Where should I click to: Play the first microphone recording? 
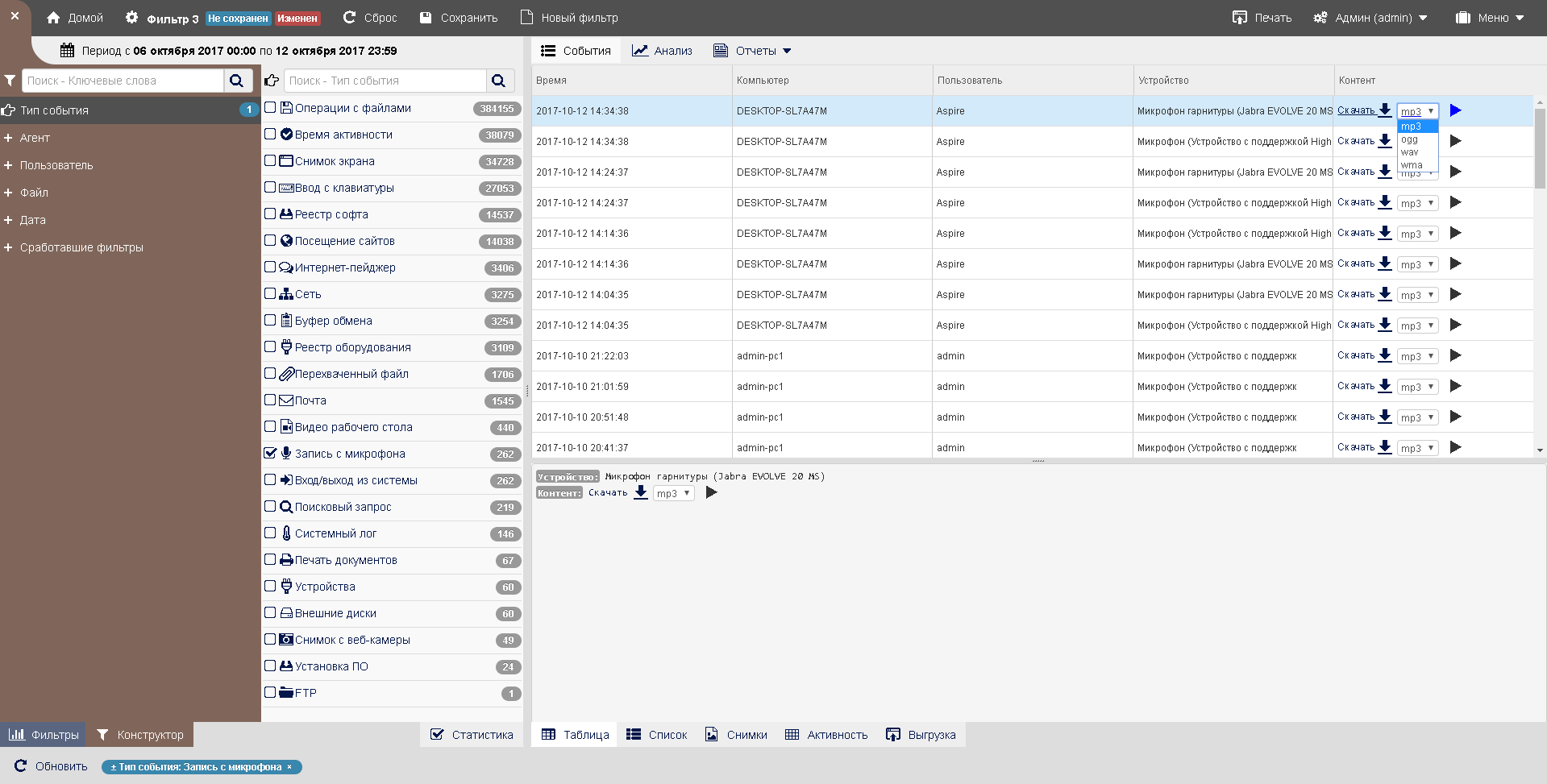1455,110
